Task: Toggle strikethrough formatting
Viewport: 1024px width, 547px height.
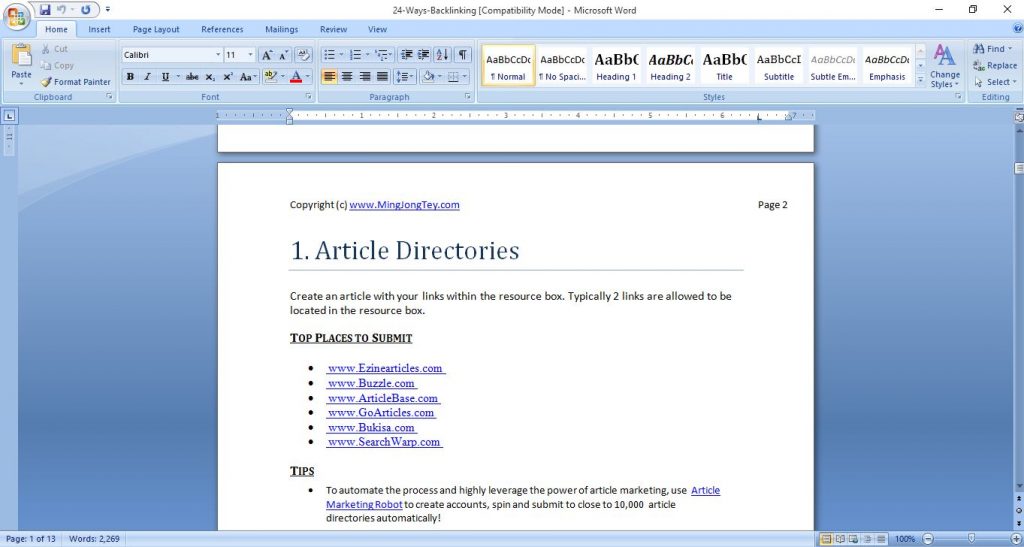Action: (x=192, y=77)
